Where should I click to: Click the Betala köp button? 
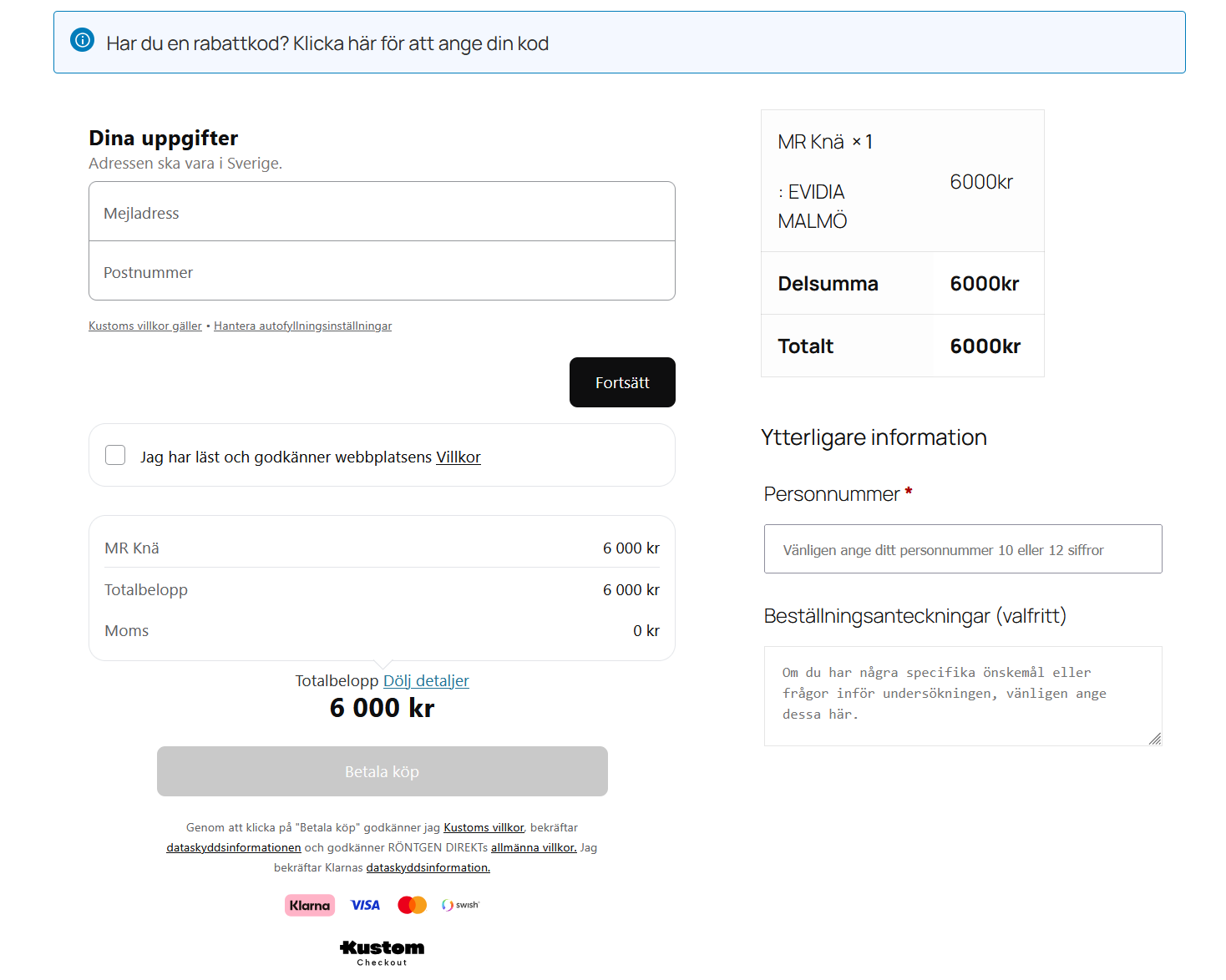[382, 771]
